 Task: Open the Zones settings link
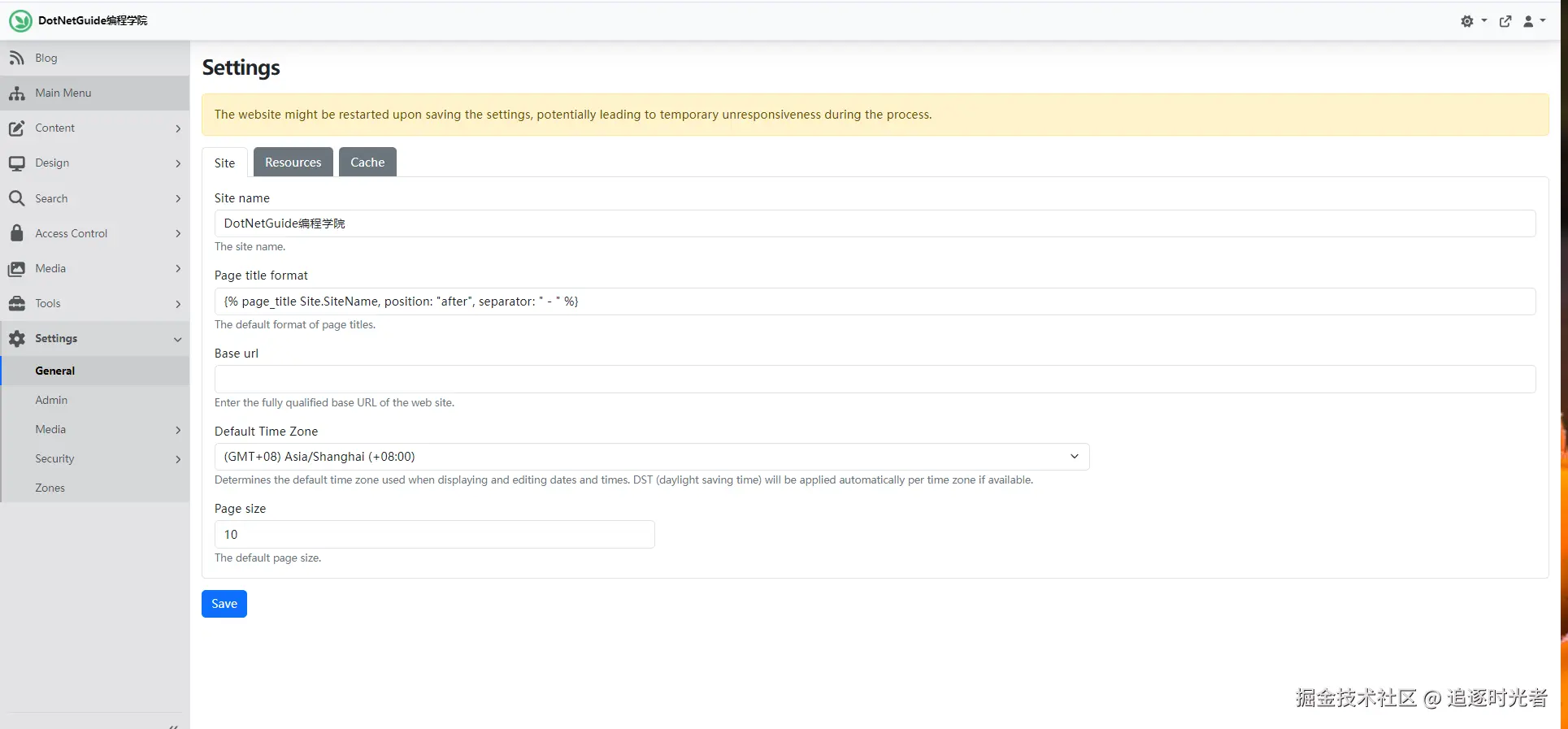click(50, 488)
